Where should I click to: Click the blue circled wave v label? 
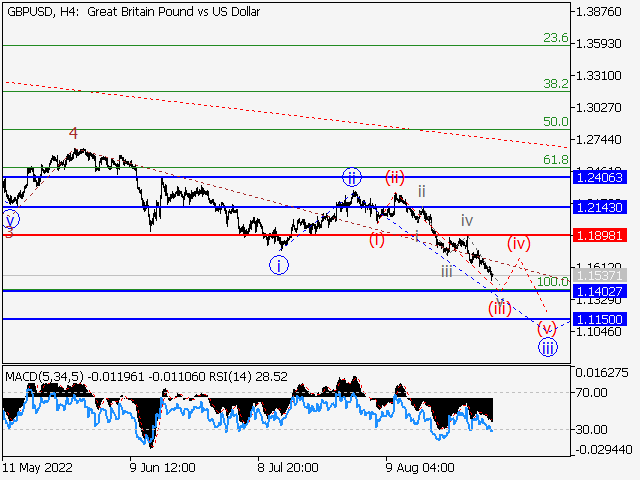tap(11, 220)
